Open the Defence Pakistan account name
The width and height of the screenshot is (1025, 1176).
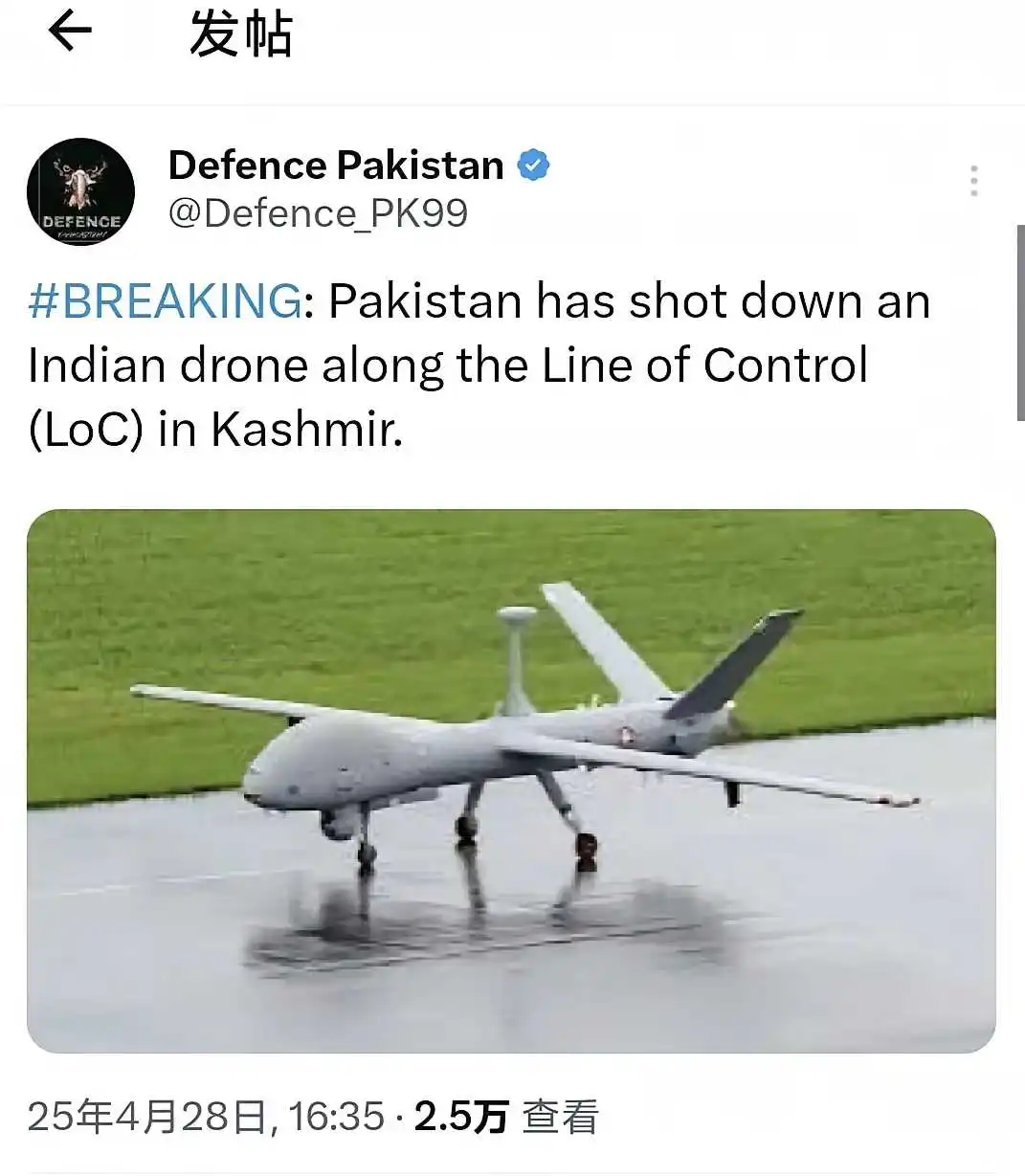tap(336, 166)
